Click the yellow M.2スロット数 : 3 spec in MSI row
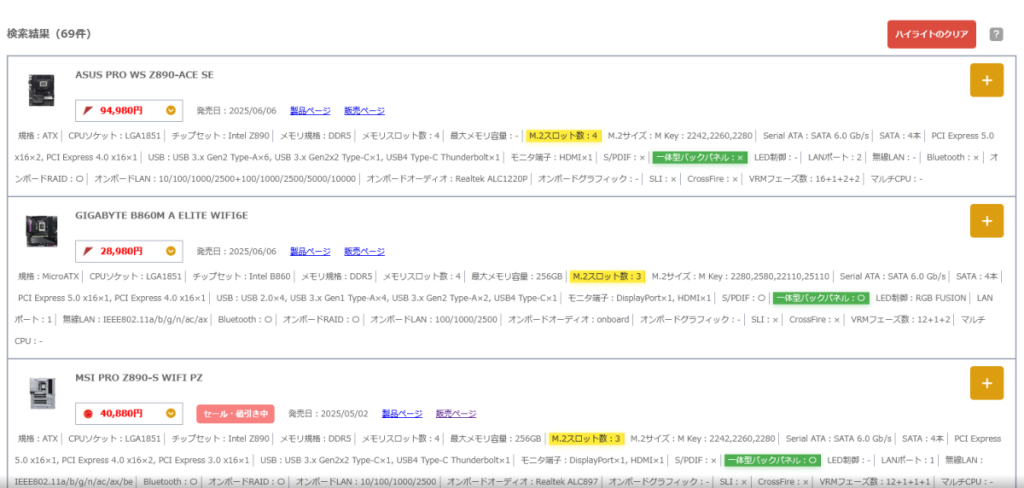The width and height of the screenshot is (1024, 488). point(586,438)
